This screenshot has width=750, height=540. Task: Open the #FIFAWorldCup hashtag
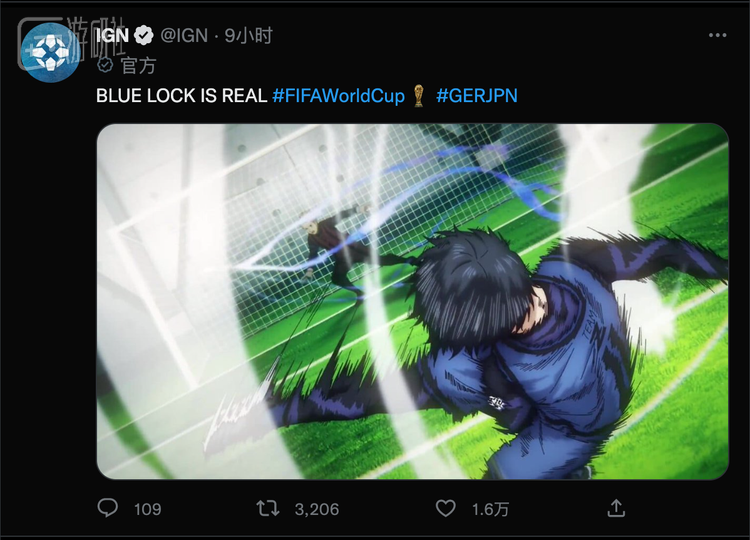click(x=339, y=96)
